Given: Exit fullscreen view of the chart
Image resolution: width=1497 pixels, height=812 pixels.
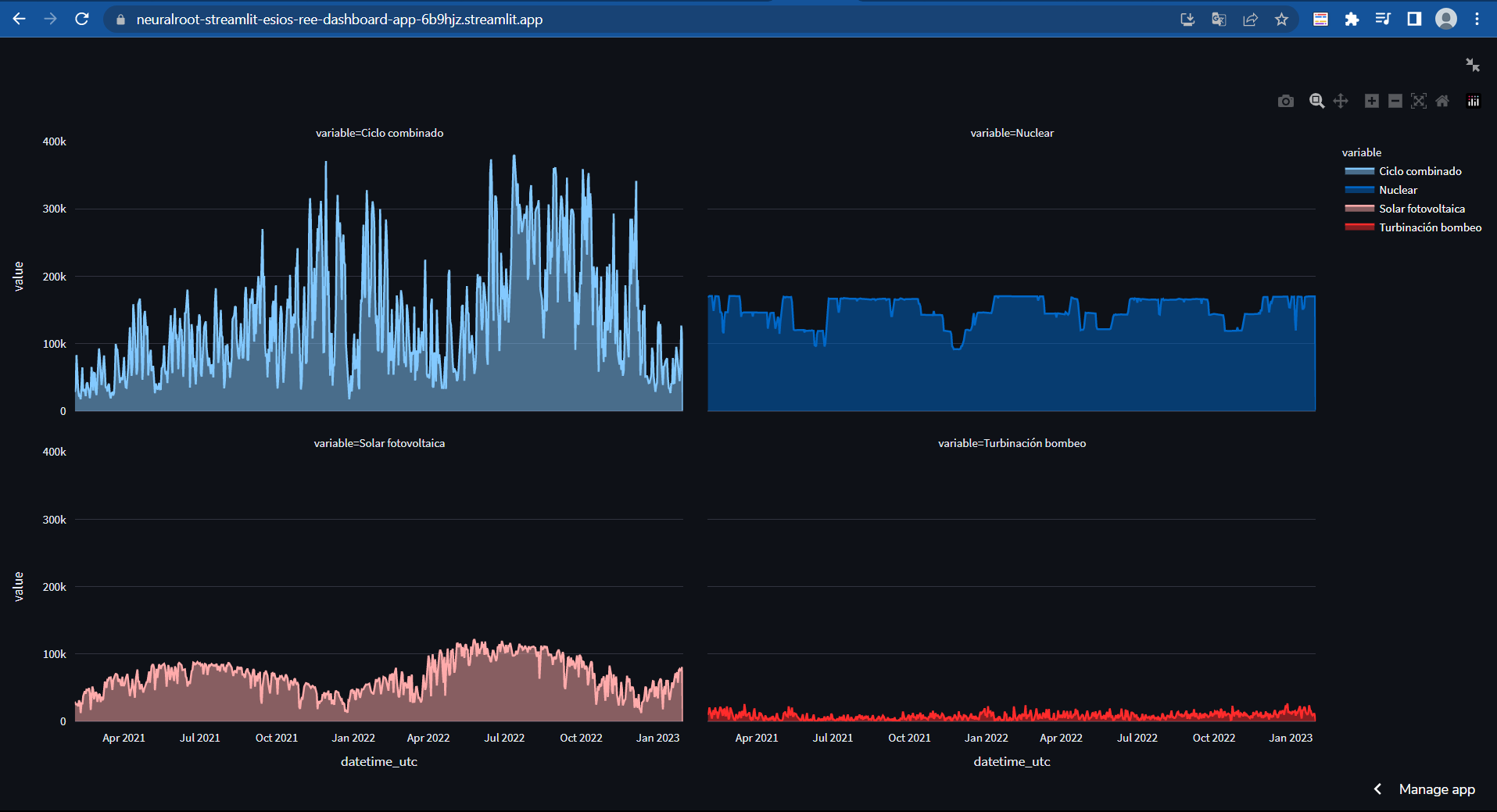Looking at the screenshot, I should 1473,65.
